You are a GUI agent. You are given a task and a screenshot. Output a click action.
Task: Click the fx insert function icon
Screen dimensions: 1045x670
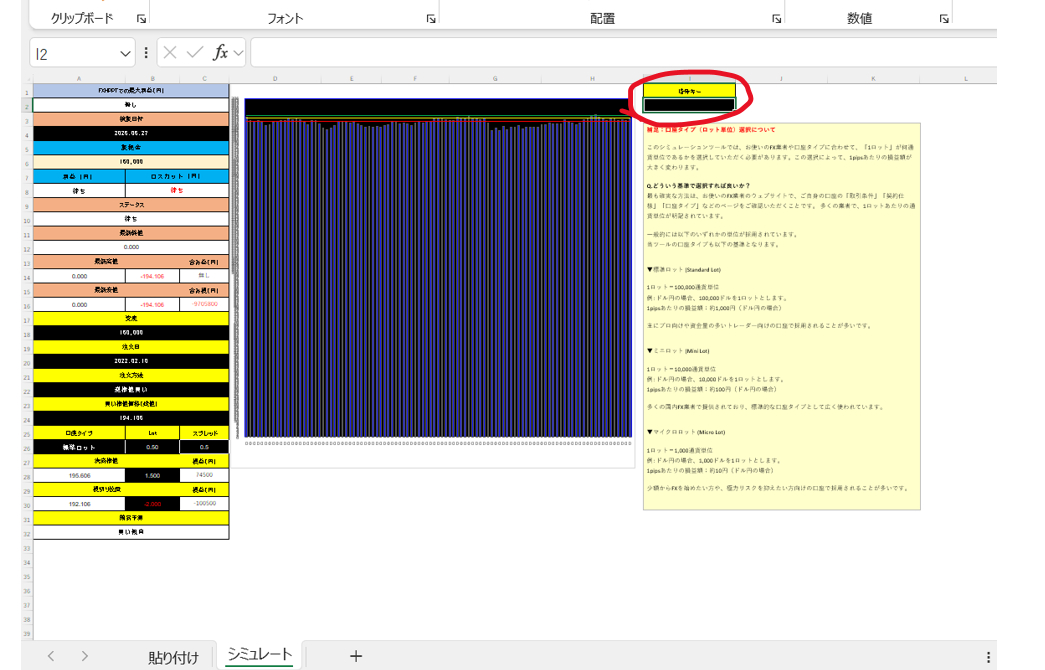pos(221,53)
